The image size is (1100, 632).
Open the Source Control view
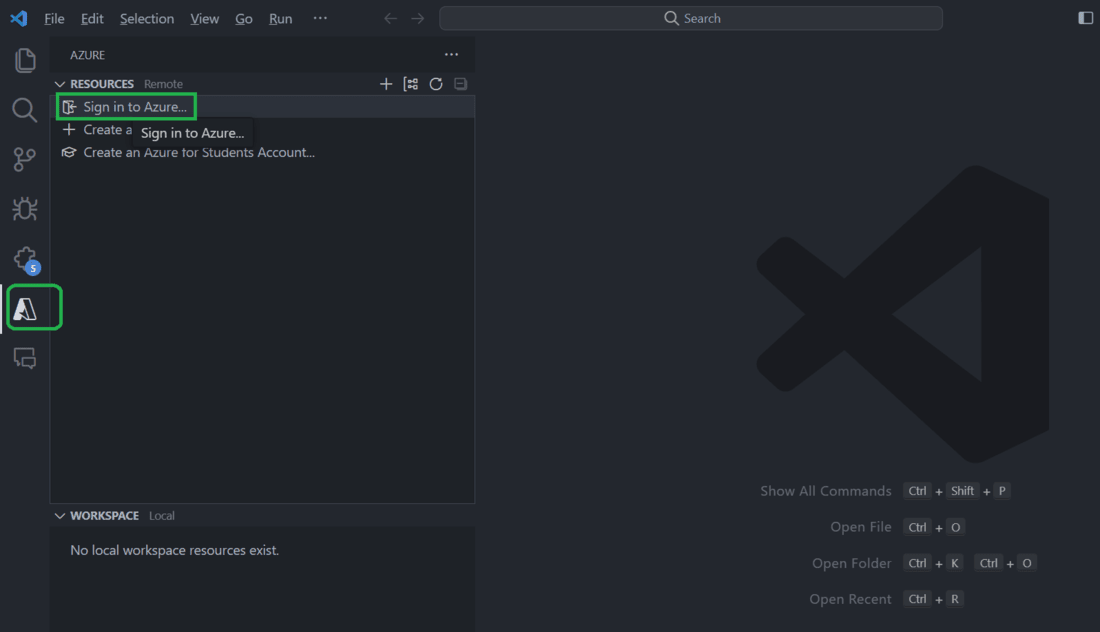25,159
